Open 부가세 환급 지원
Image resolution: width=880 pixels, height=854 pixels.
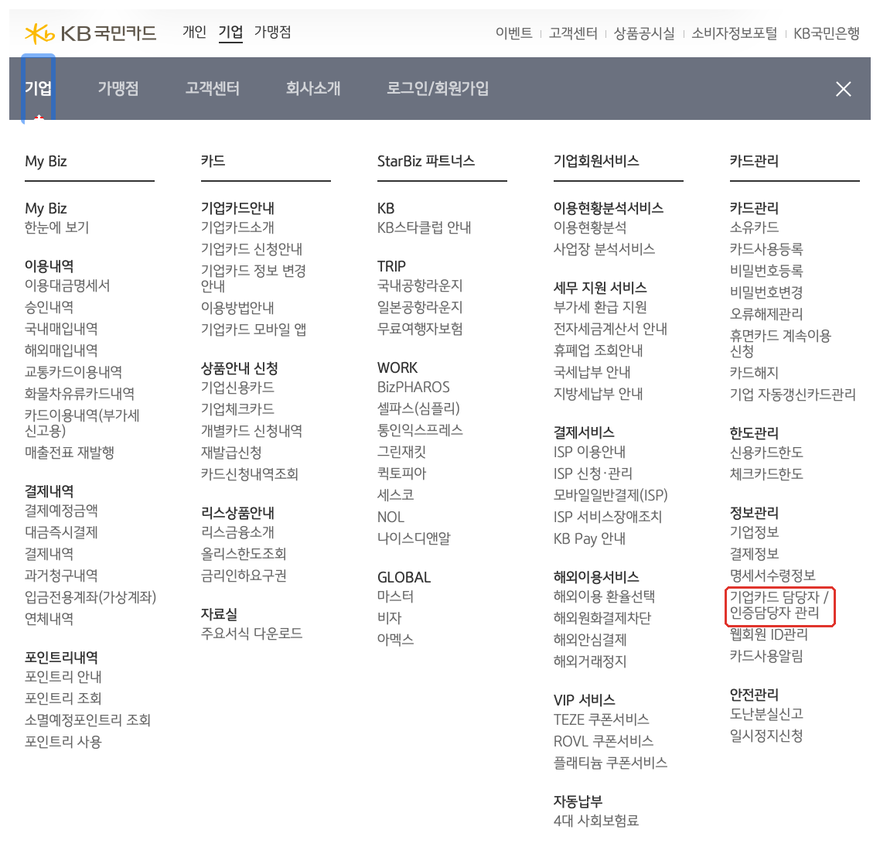click(x=600, y=307)
